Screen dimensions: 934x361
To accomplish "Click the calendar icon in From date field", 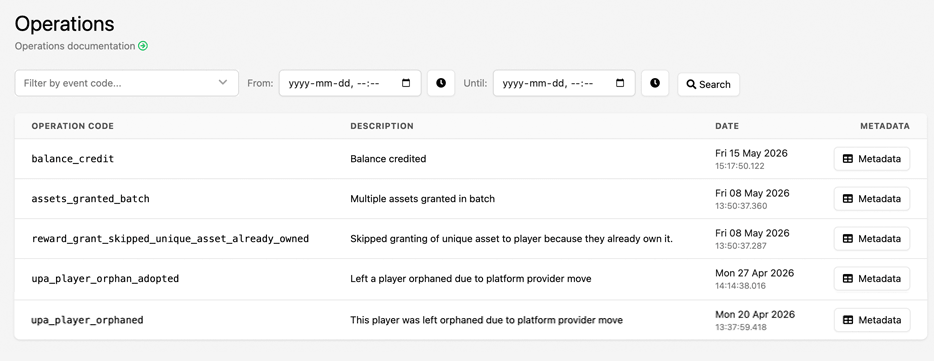I will 406,83.
